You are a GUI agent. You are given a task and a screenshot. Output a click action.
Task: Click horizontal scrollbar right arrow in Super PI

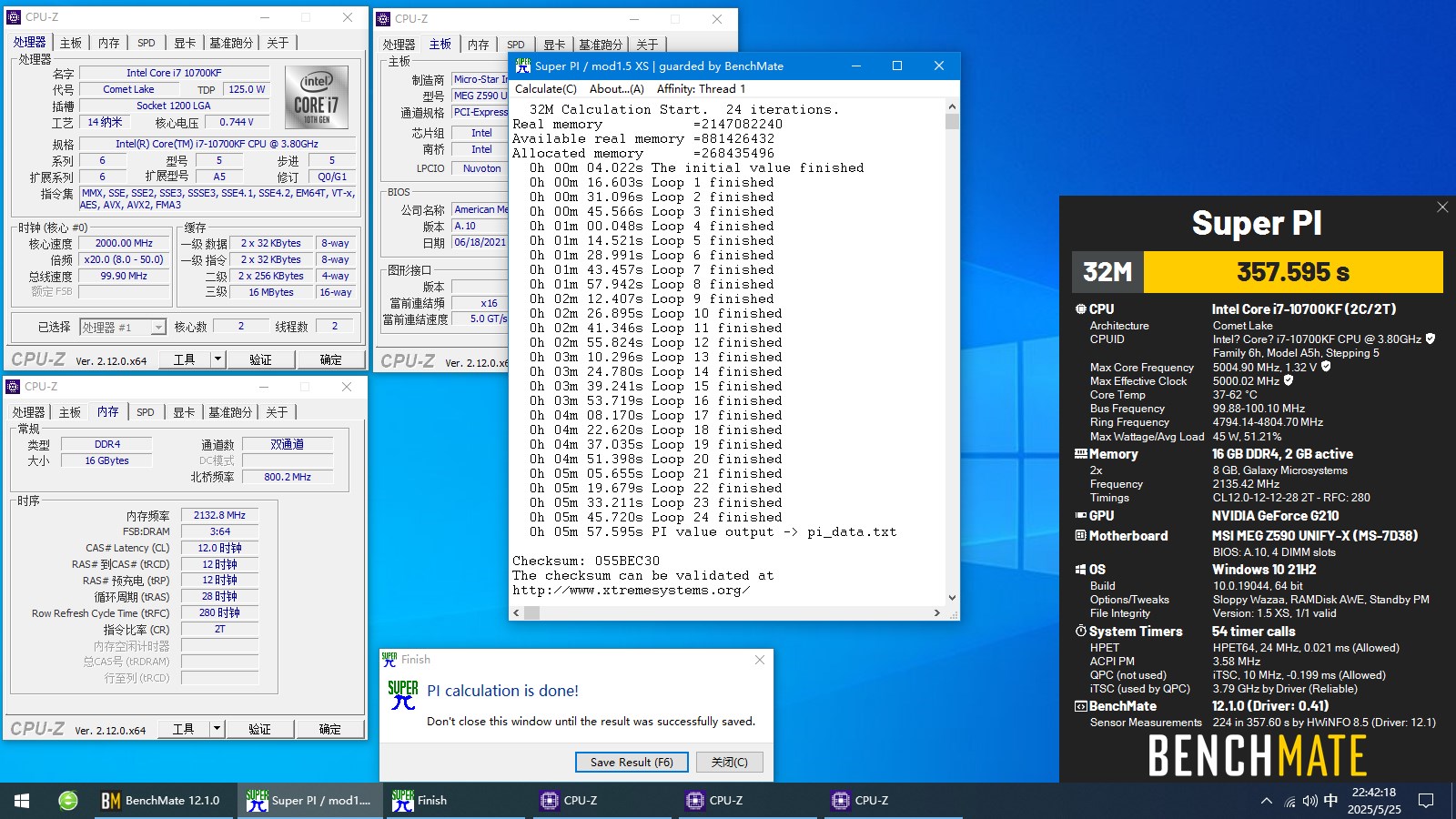[937, 613]
